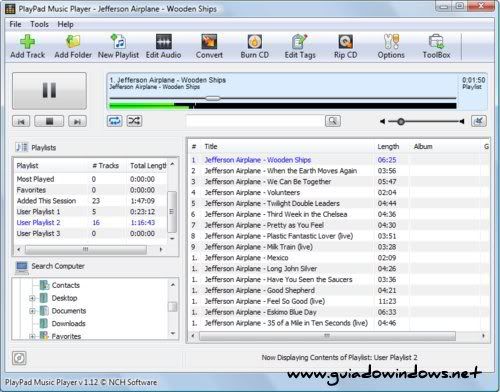
Task: Select track Long John Silver
Action: tap(338, 269)
